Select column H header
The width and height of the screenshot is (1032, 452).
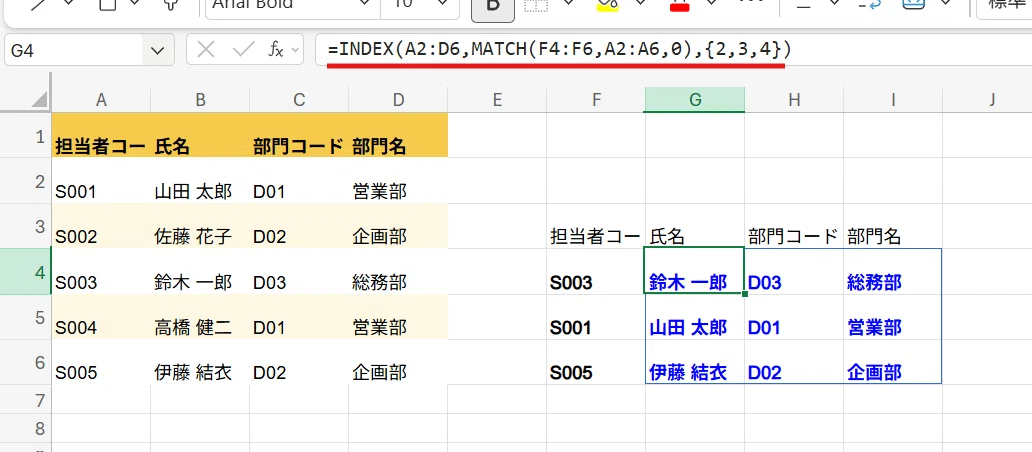coord(794,99)
